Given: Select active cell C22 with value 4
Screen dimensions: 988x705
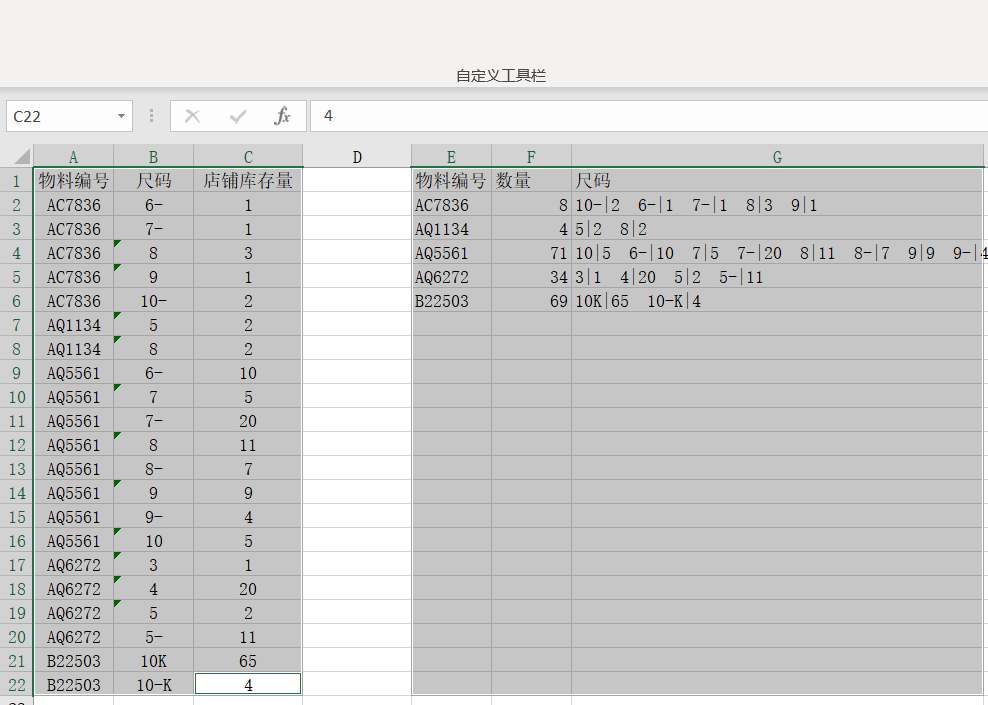Looking at the screenshot, I should click(x=248, y=685).
